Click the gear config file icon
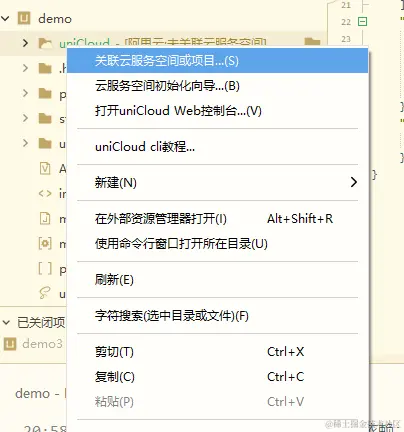Image resolution: width=404 pixels, height=432 pixels. pos(45,243)
